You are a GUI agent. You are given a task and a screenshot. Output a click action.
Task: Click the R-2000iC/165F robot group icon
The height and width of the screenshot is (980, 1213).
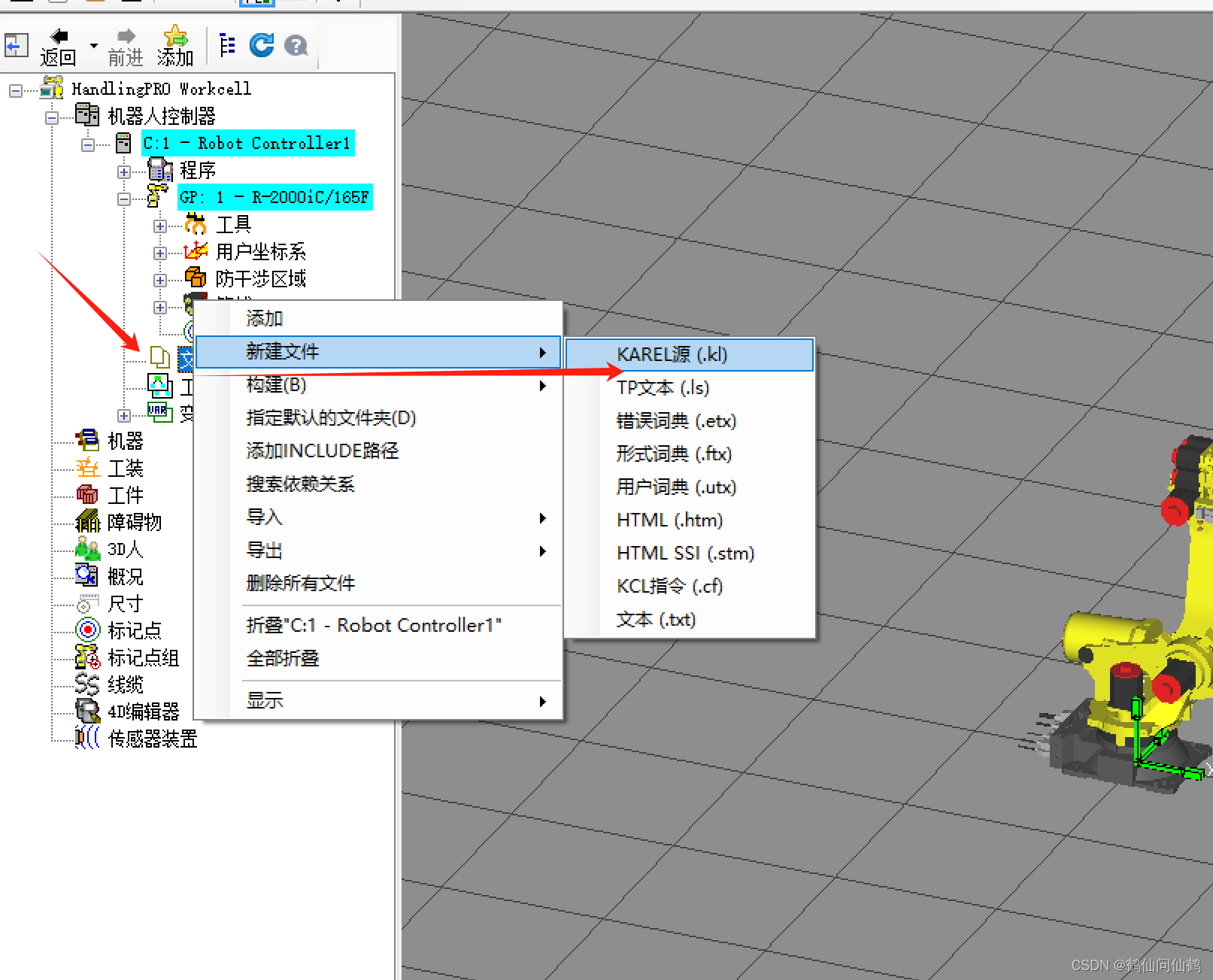157,196
